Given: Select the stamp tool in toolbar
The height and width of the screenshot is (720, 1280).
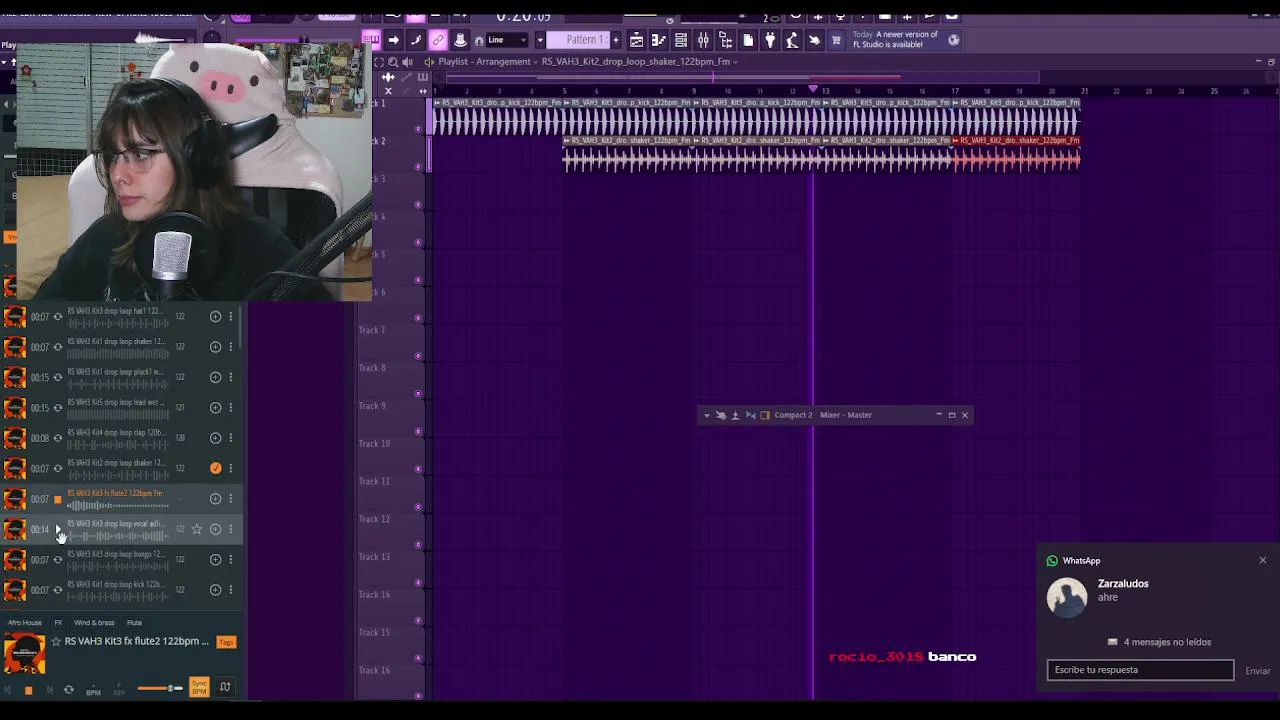Looking at the screenshot, I should (x=460, y=40).
